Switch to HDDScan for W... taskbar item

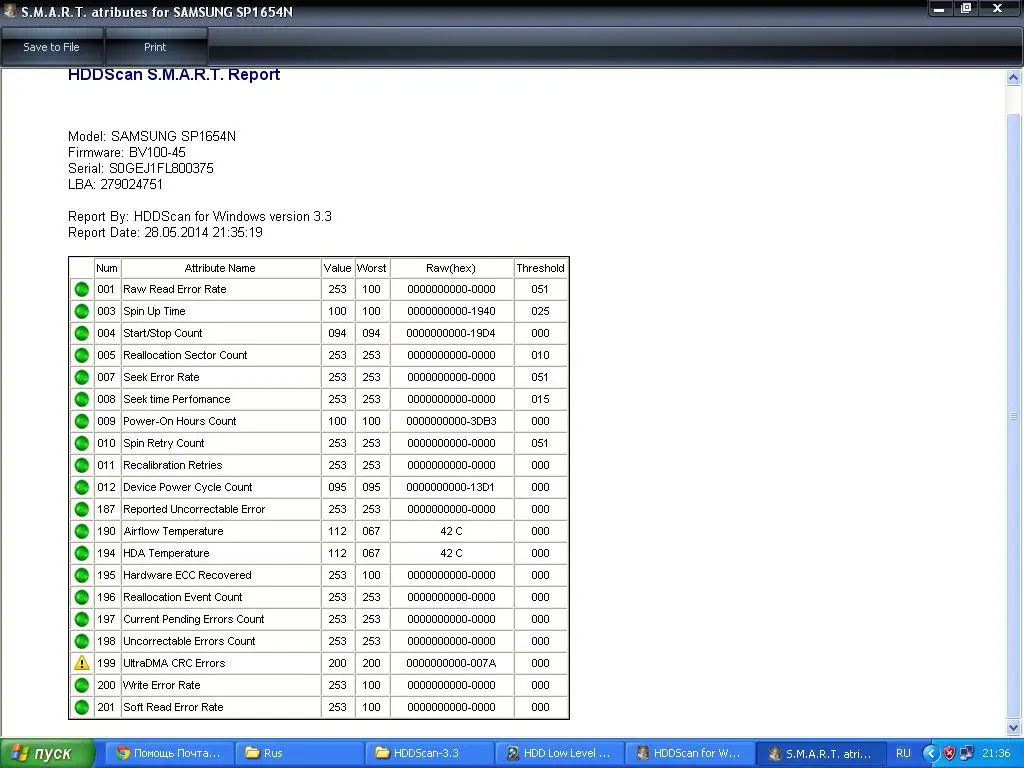tap(689, 753)
